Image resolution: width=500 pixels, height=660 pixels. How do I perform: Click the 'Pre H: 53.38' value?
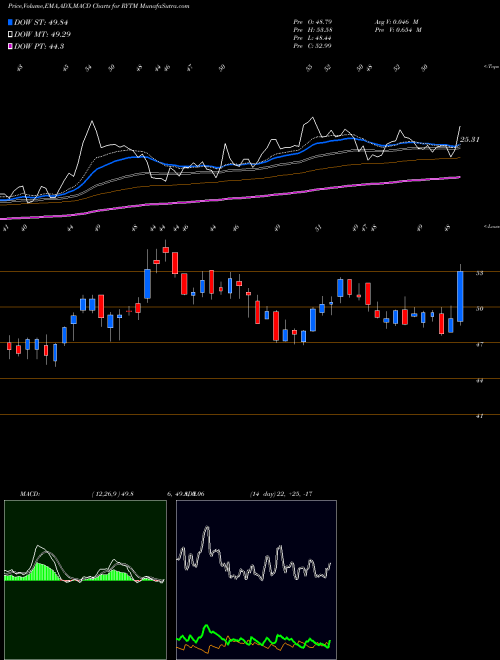tap(312, 29)
